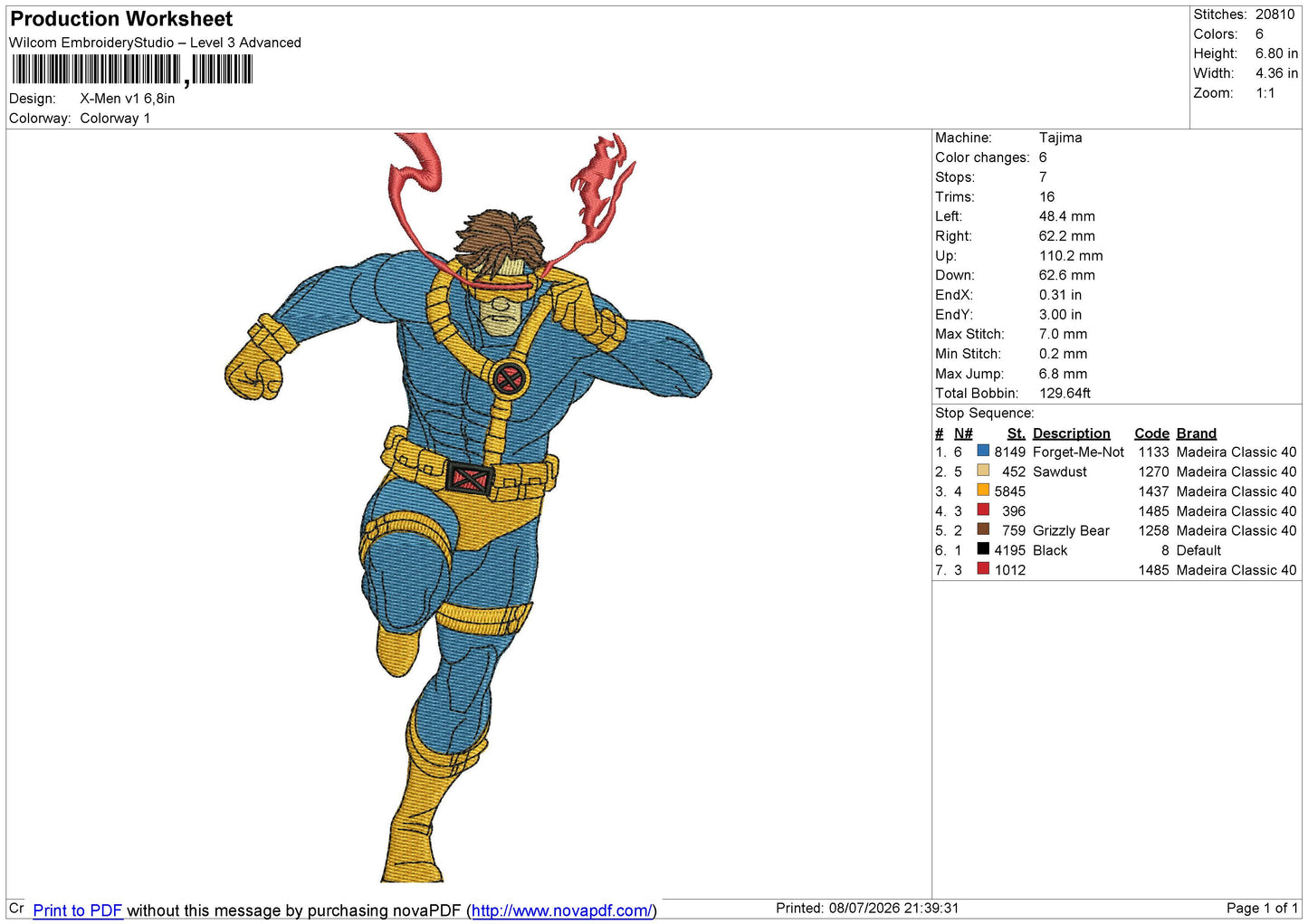This screenshot has width=1308, height=924.
Task: Click the Color changes label
Action: [982, 157]
